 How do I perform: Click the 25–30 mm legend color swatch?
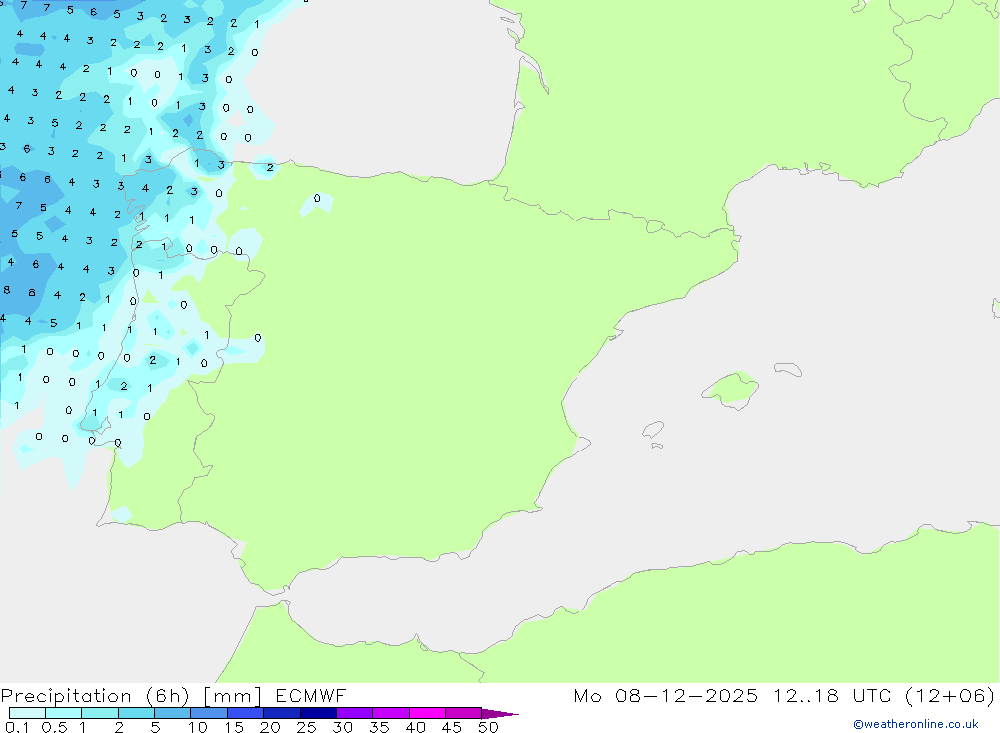[x=318, y=713]
